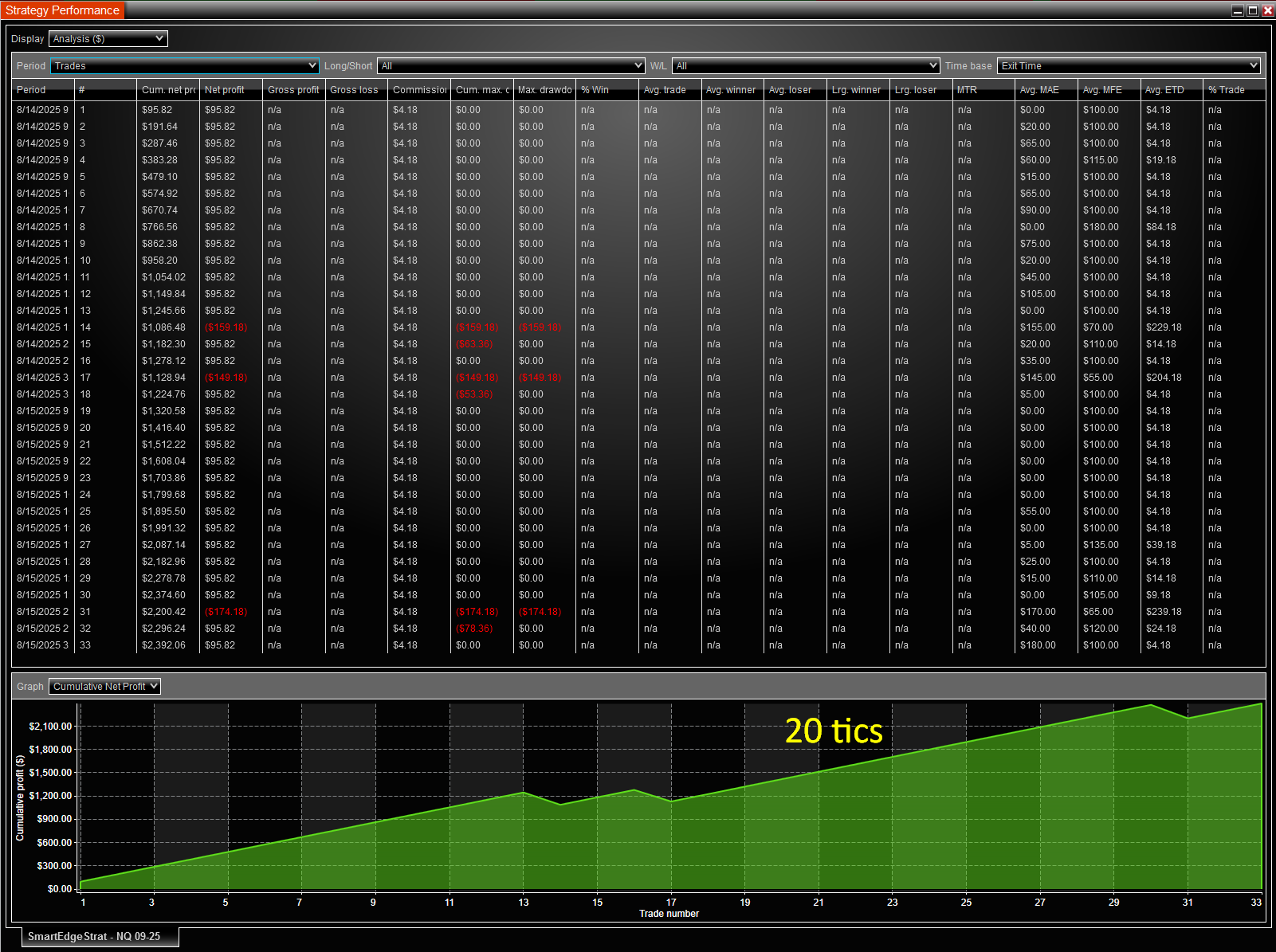The image size is (1276, 952).
Task: Minimize the Strategy Performance window
Action: coord(1238,10)
